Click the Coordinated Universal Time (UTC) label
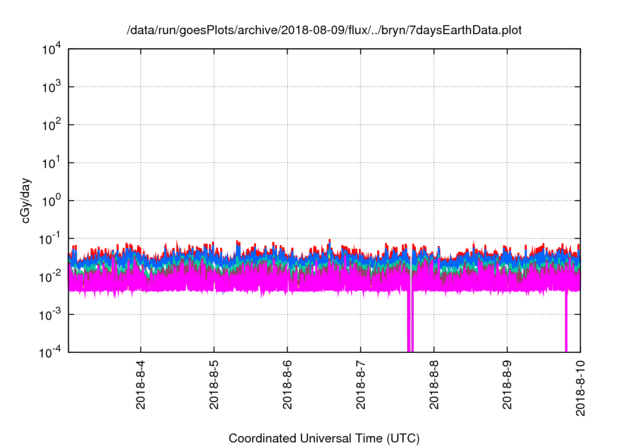 coord(324,438)
